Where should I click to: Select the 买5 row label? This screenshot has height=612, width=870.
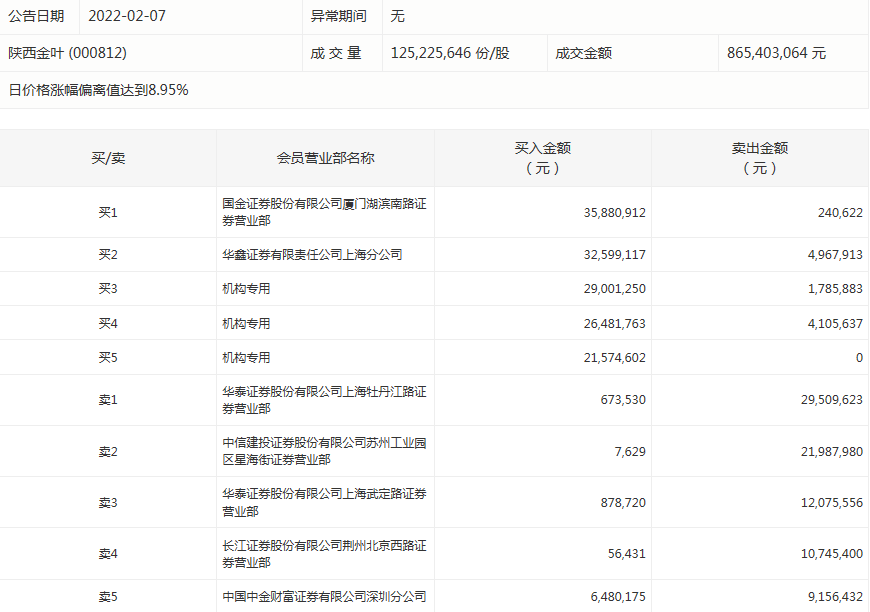(x=108, y=357)
